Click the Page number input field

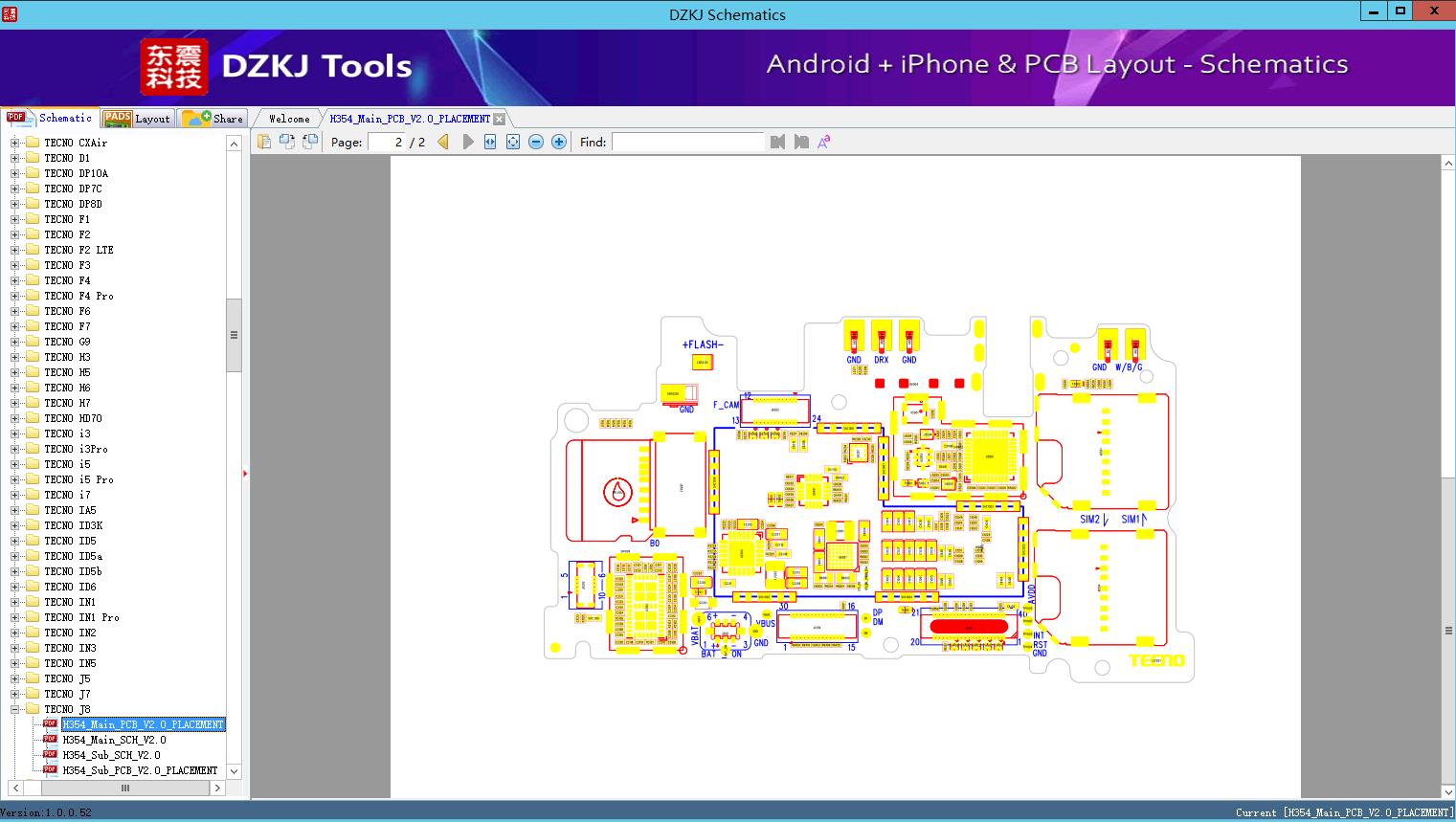[388, 142]
